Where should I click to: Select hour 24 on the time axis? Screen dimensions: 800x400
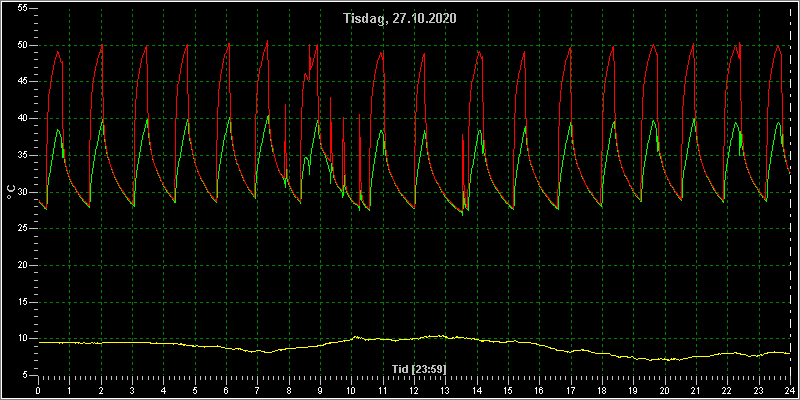[790, 390]
